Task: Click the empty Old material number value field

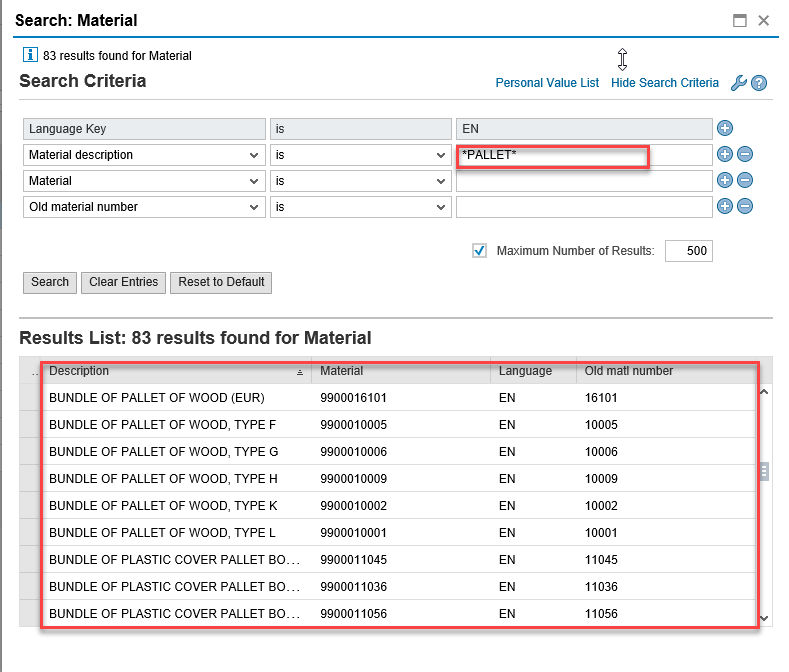Action: (584, 207)
